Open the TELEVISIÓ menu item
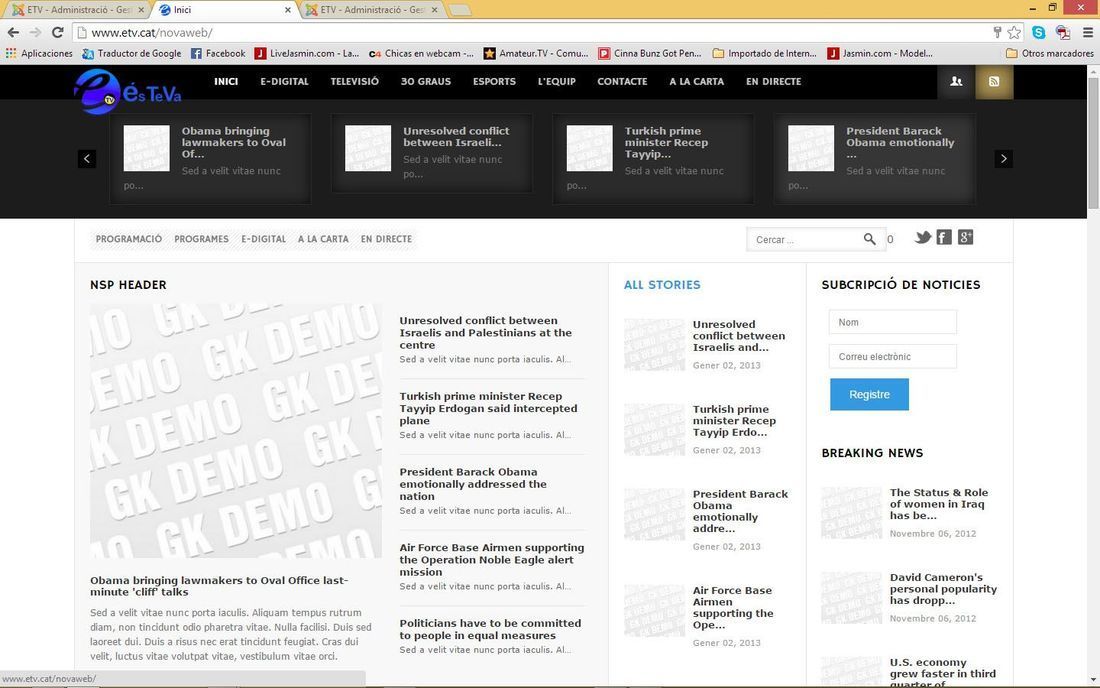Viewport: 1100px width, 688px height. 354,81
